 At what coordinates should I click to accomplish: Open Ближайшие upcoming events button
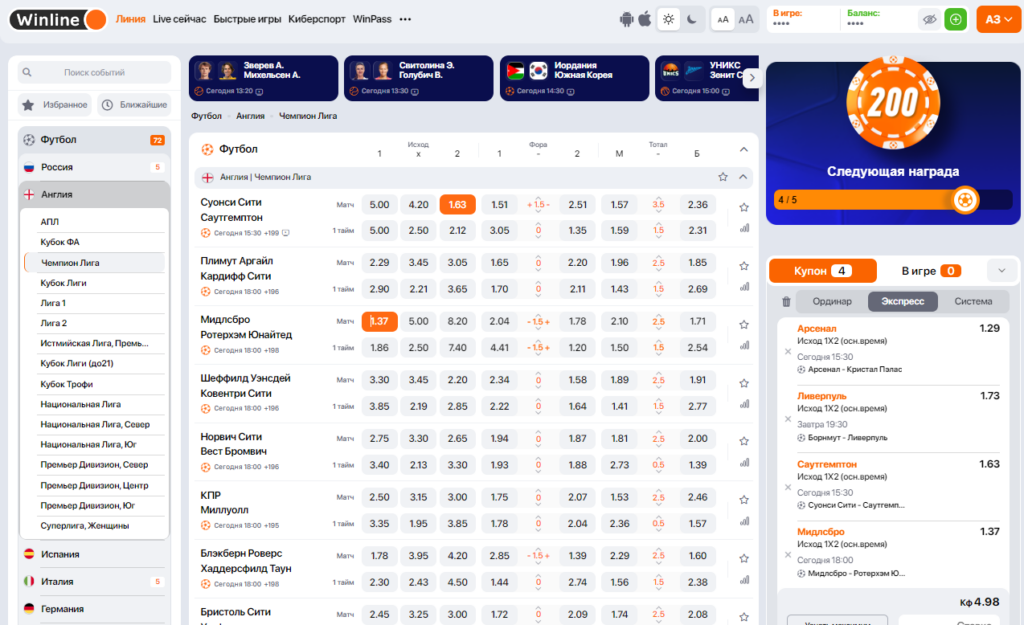coord(135,104)
